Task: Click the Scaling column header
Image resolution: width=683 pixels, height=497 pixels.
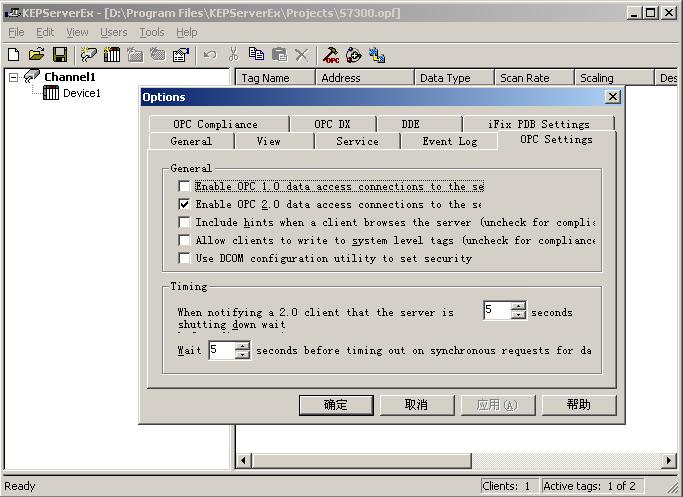Action: pyautogui.click(x=614, y=78)
